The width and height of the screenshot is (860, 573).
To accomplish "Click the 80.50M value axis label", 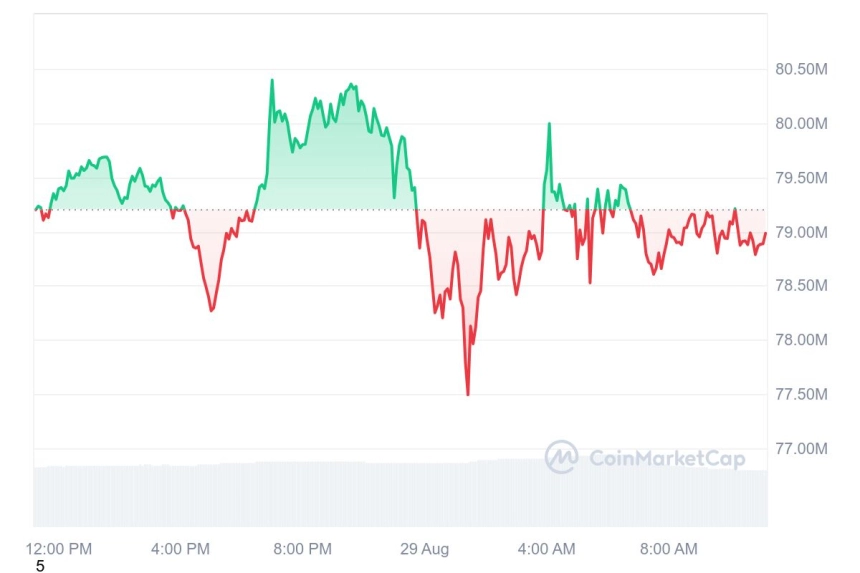I will [801, 69].
